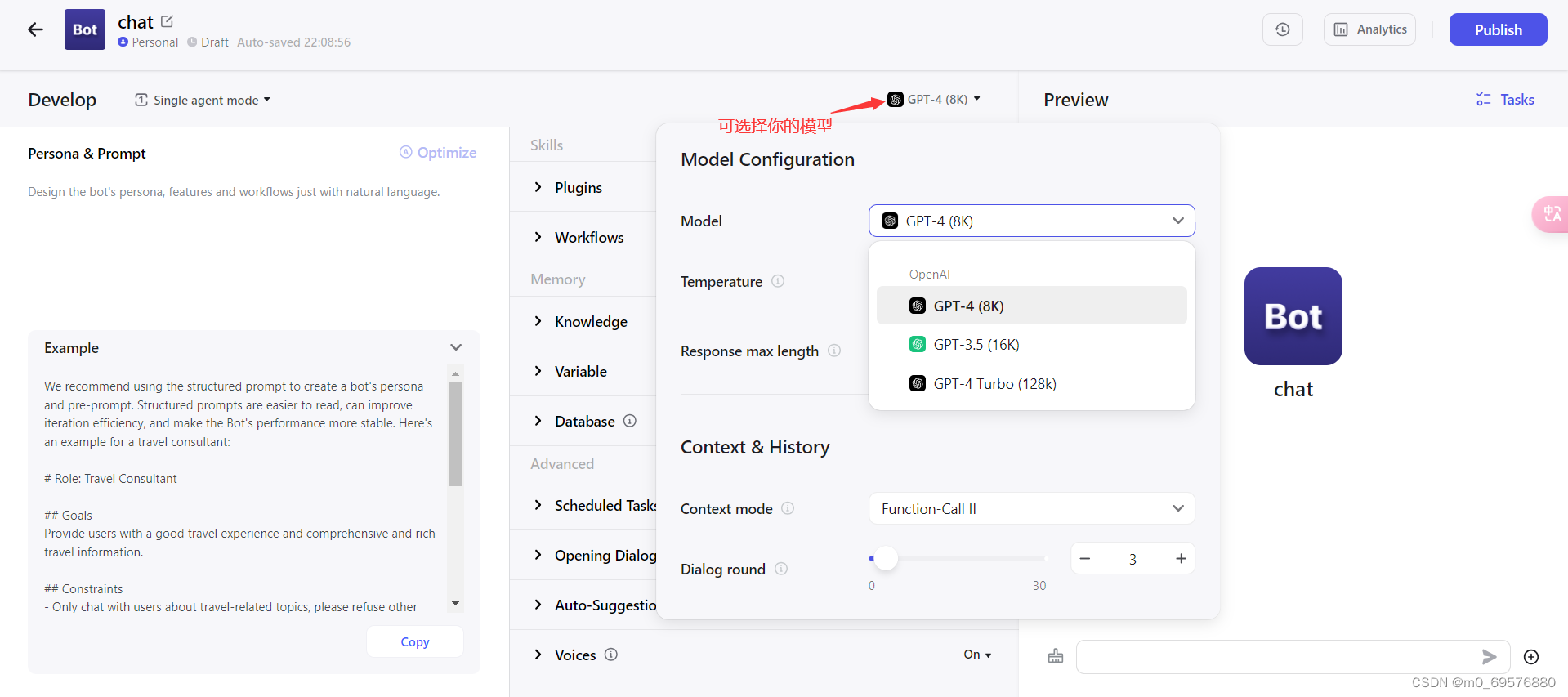
Task: Collapse the Example section chevron
Action: tap(456, 347)
